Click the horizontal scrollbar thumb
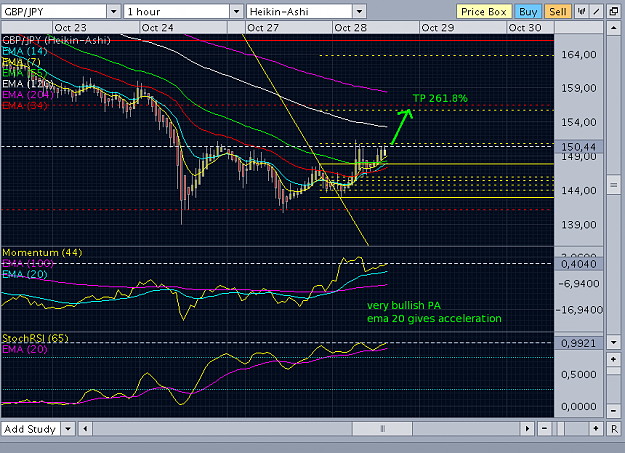Viewport: 625px width, 453px height. pyautogui.click(x=382, y=429)
